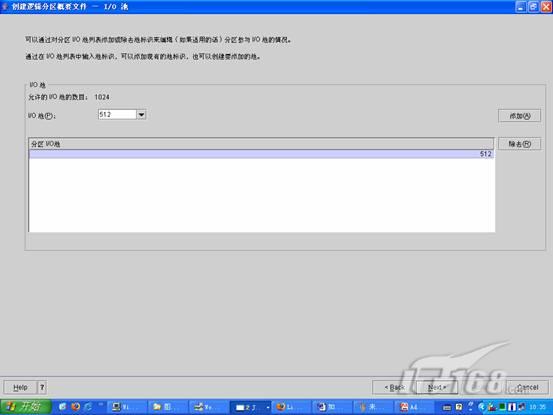Open the I/O pool dropdown arrow
Screen dimensions: 553x415
141,115
